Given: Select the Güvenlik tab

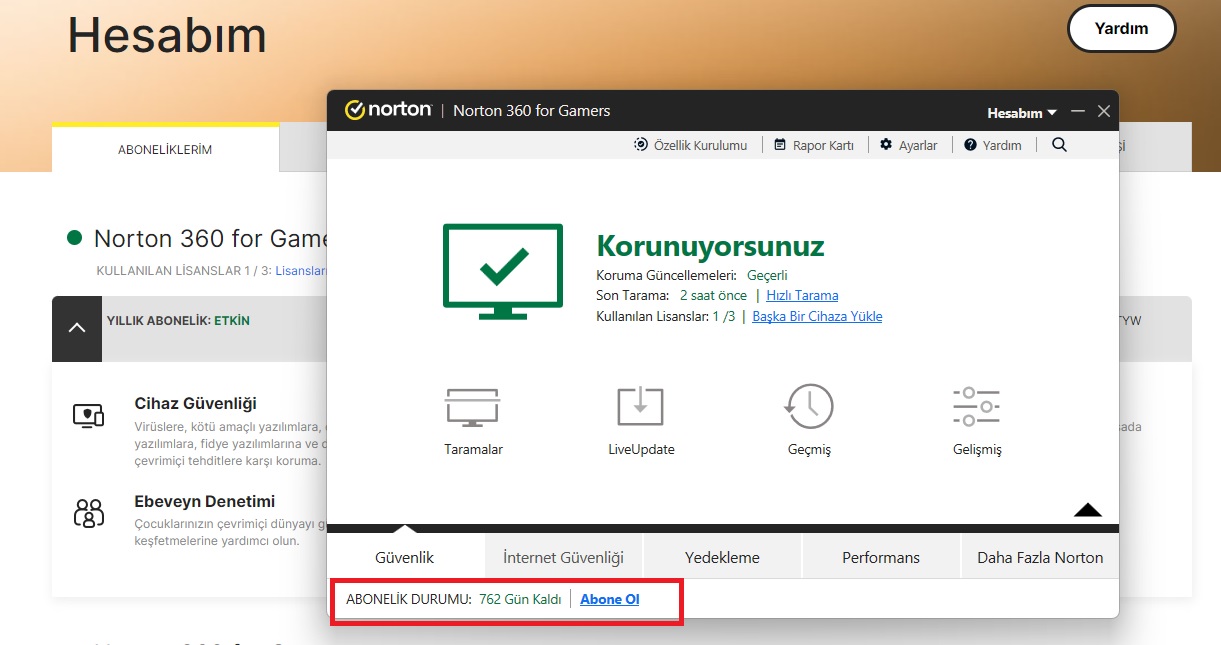Looking at the screenshot, I should (405, 557).
